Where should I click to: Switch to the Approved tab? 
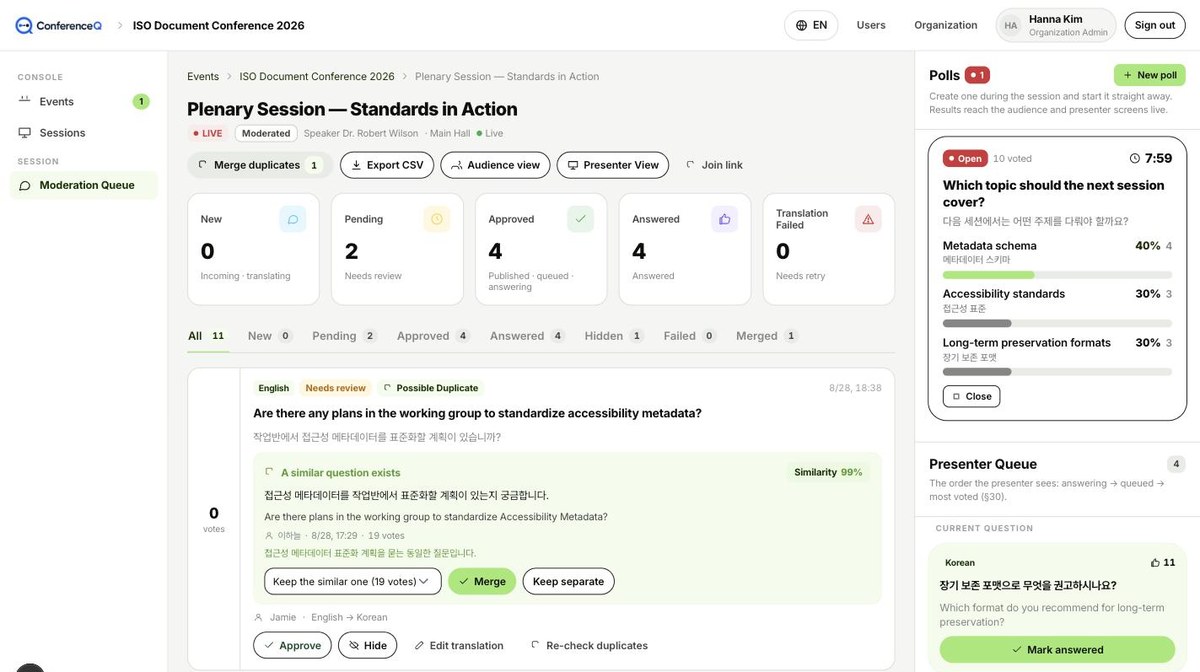(433, 336)
